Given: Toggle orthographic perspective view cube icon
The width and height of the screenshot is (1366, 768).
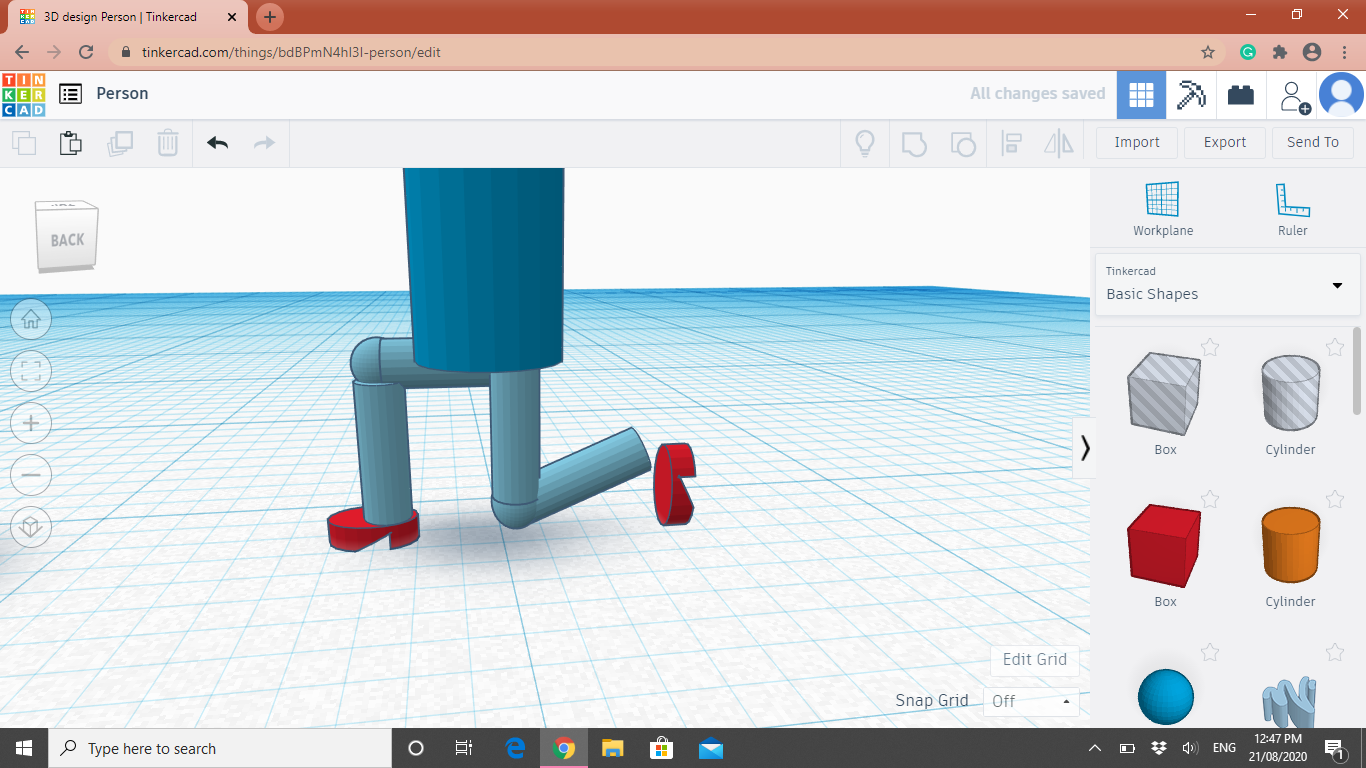Looking at the screenshot, I should click(31, 526).
